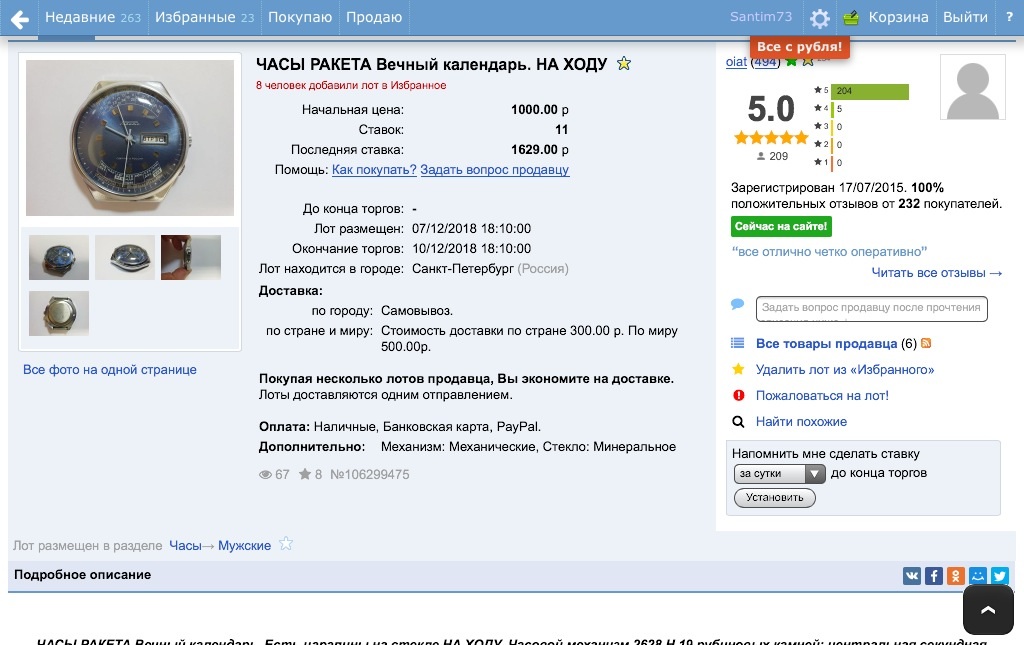Open settings via the gear icon
The height and width of the screenshot is (645, 1024).
click(820, 18)
